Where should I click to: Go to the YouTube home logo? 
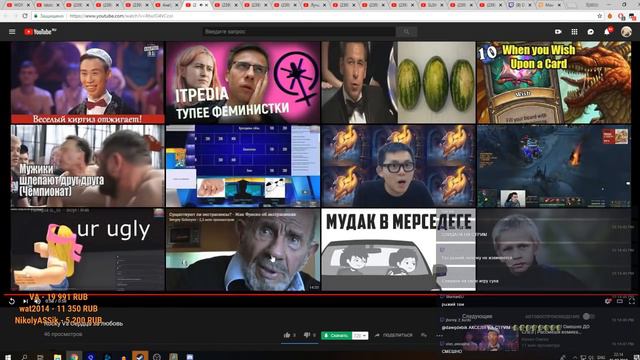point(40,32)
